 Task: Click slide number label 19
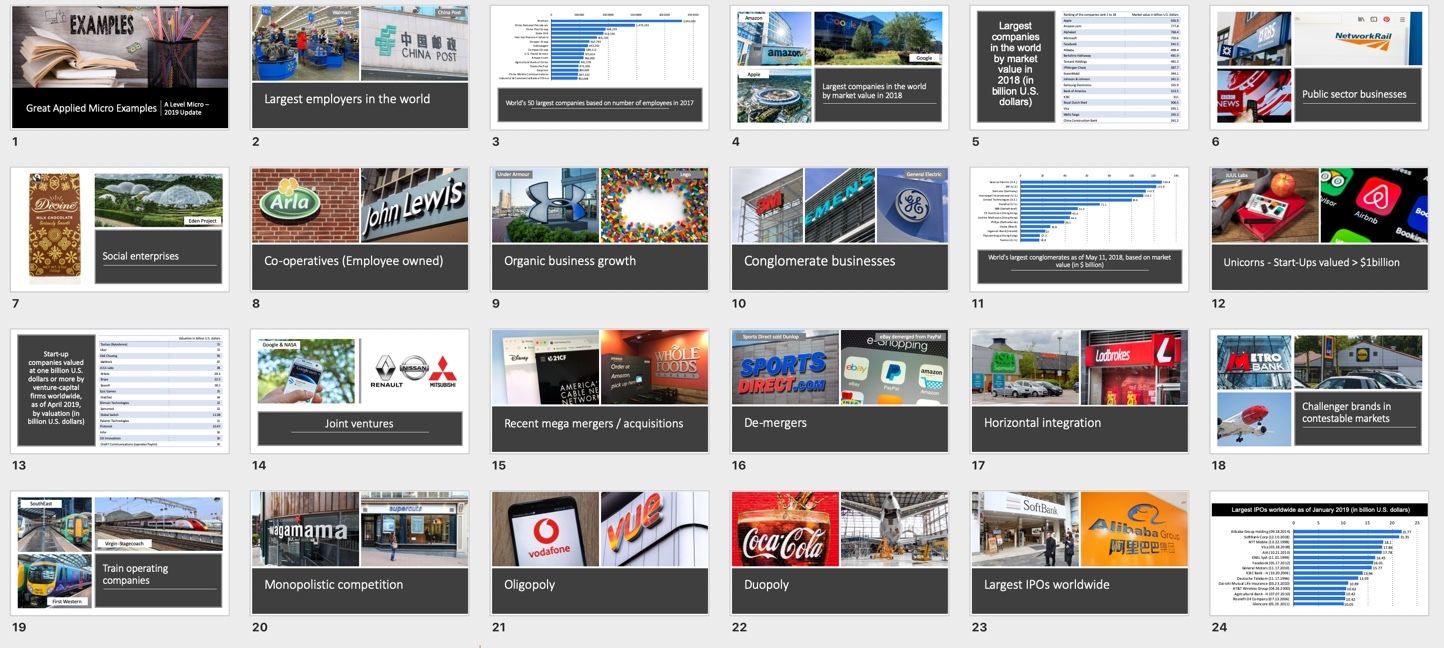[18, 628]
